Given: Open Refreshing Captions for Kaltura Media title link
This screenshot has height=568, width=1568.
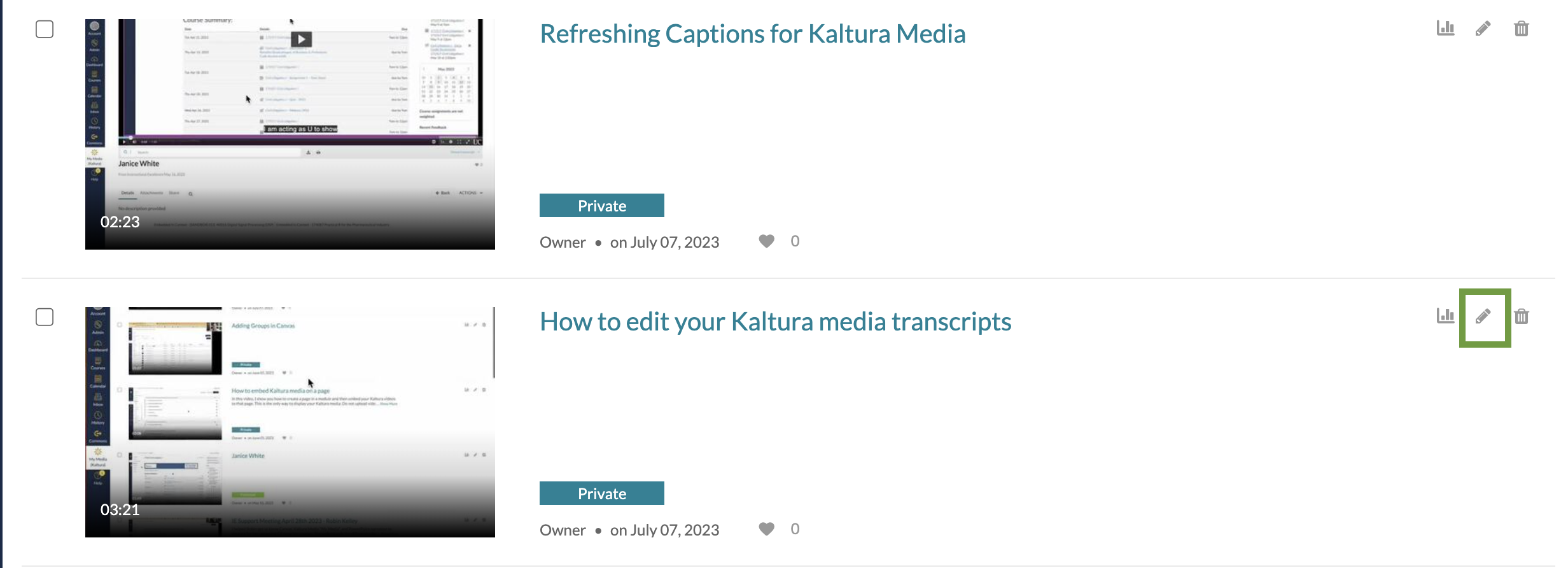Looking at the screenshot, I should (753, 34).
